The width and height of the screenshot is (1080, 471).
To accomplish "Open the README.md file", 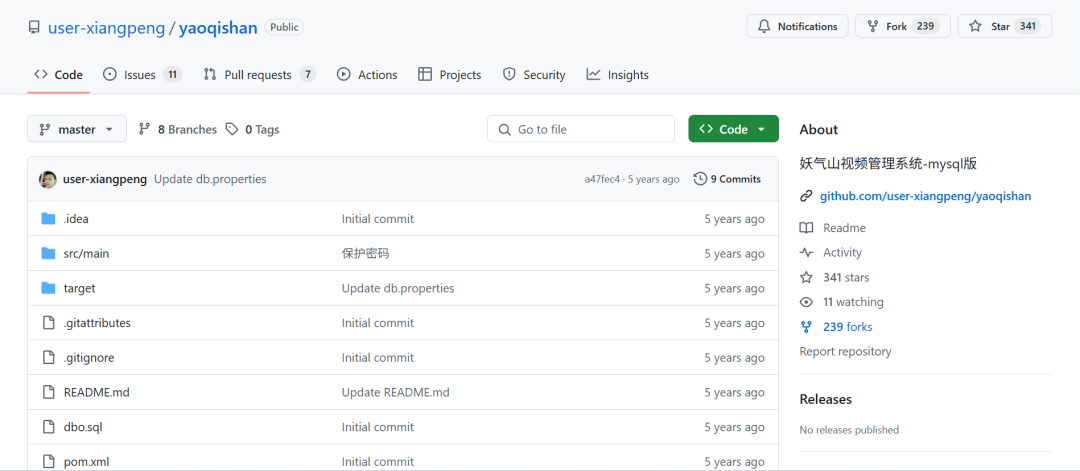I will pos(96,392).
